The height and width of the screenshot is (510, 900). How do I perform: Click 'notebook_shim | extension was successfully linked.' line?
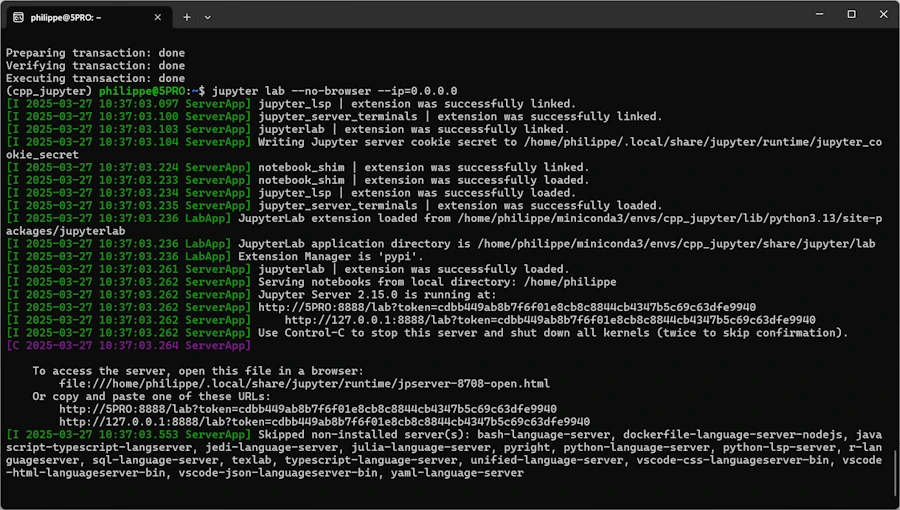(424, 168)
